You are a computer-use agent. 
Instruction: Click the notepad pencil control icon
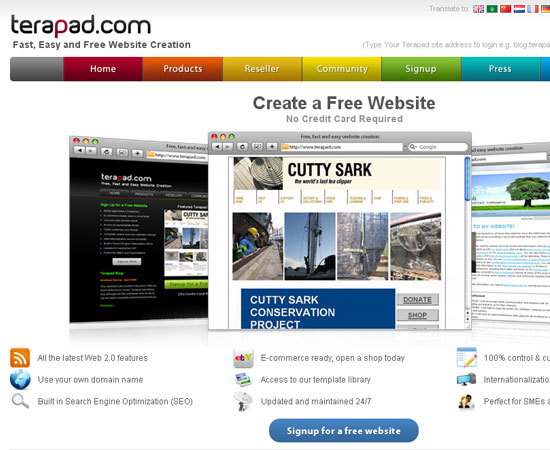point(467,357)
